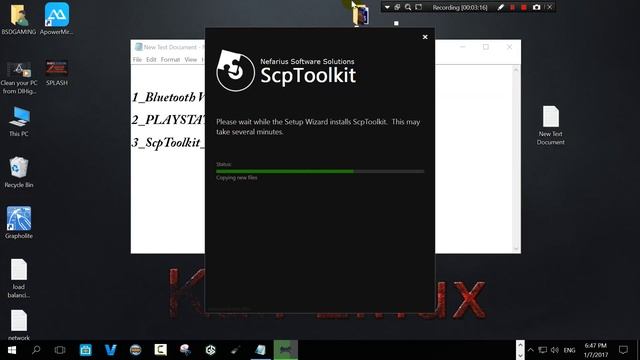Click the recorder zoom magnifier icon
The width and height of the screenshot is (640, 360).
(408, 7)
